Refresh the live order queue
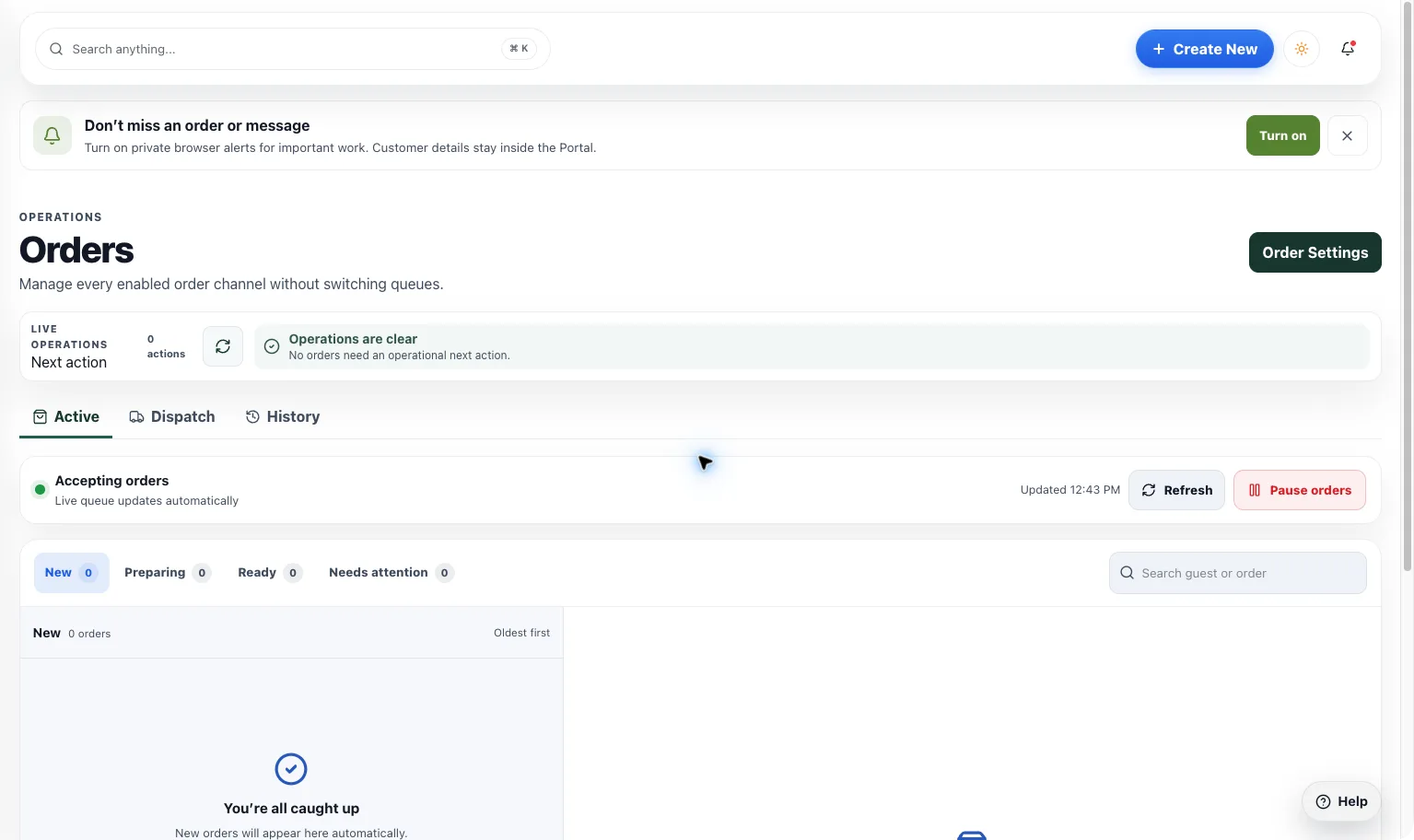 (1176, 490)
